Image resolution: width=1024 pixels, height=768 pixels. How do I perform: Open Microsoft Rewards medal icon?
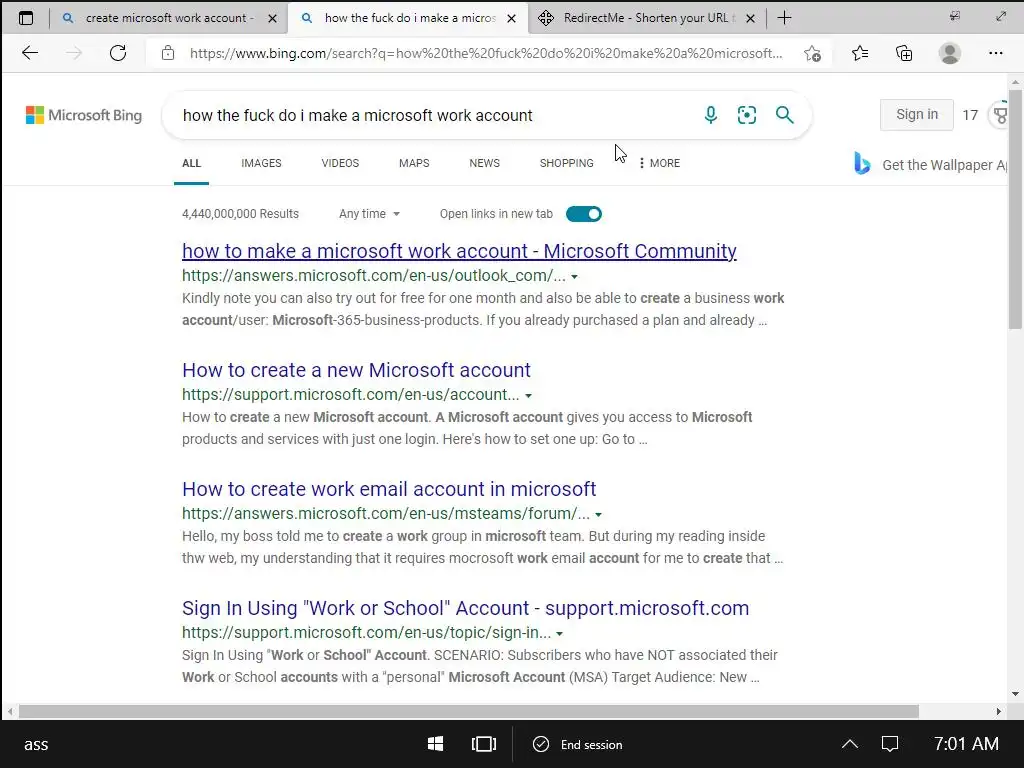[1000, 115]
